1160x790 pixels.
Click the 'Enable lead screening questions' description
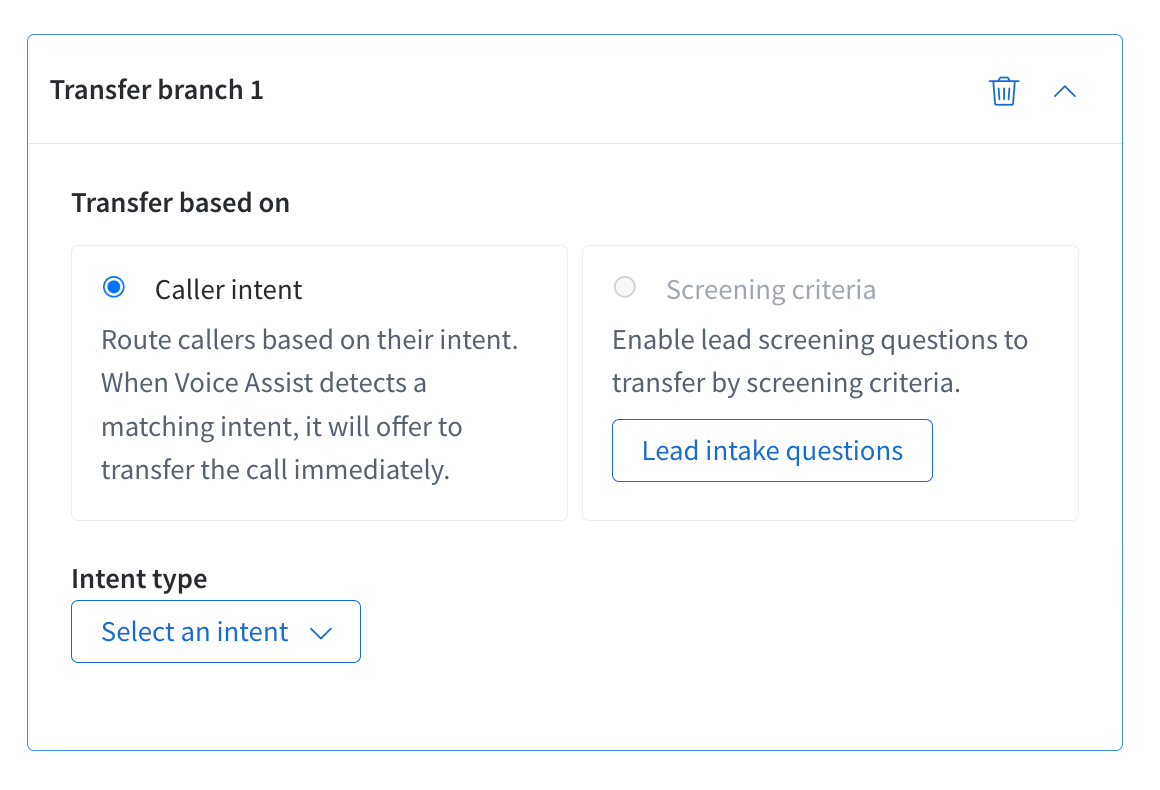coord(820,361)
